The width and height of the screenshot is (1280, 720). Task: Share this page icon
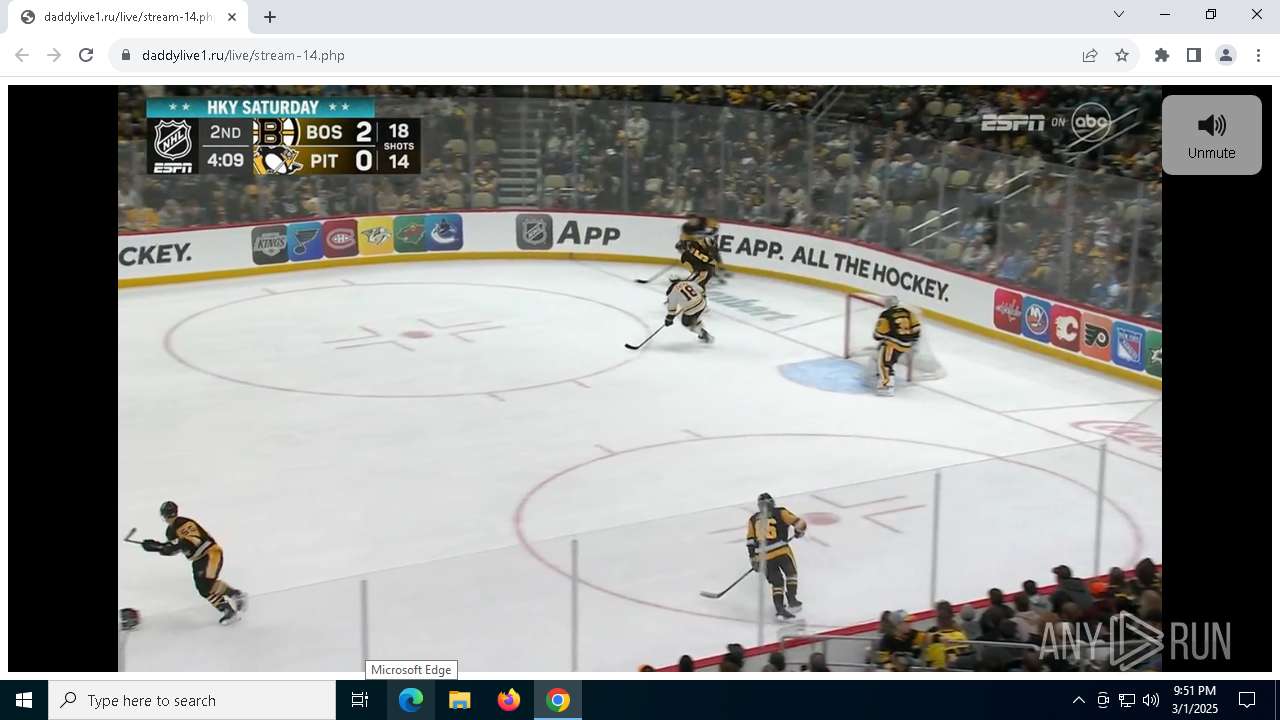(x=1090, y=55)
